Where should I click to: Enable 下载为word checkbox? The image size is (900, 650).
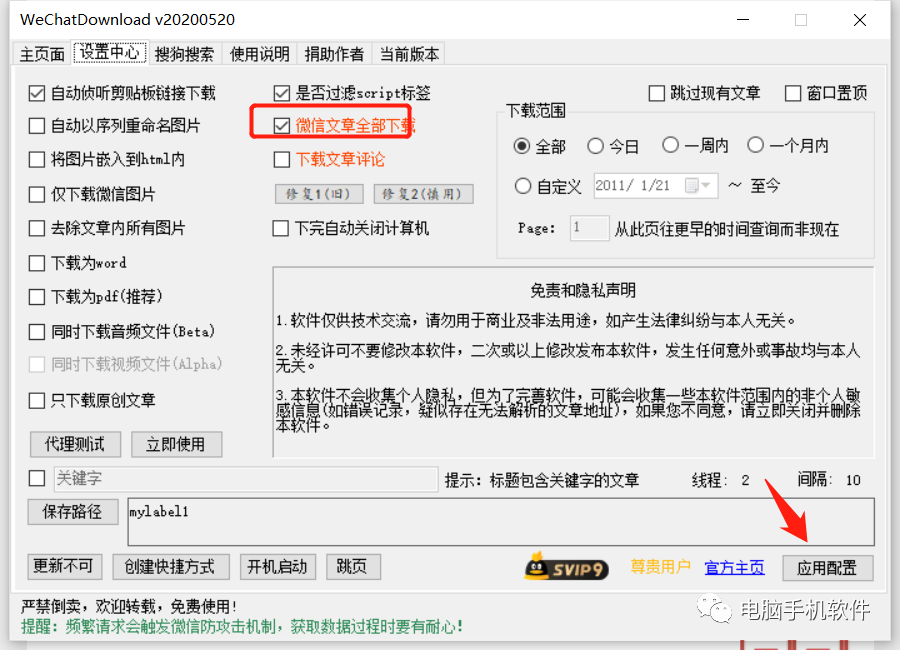point(37,263)
